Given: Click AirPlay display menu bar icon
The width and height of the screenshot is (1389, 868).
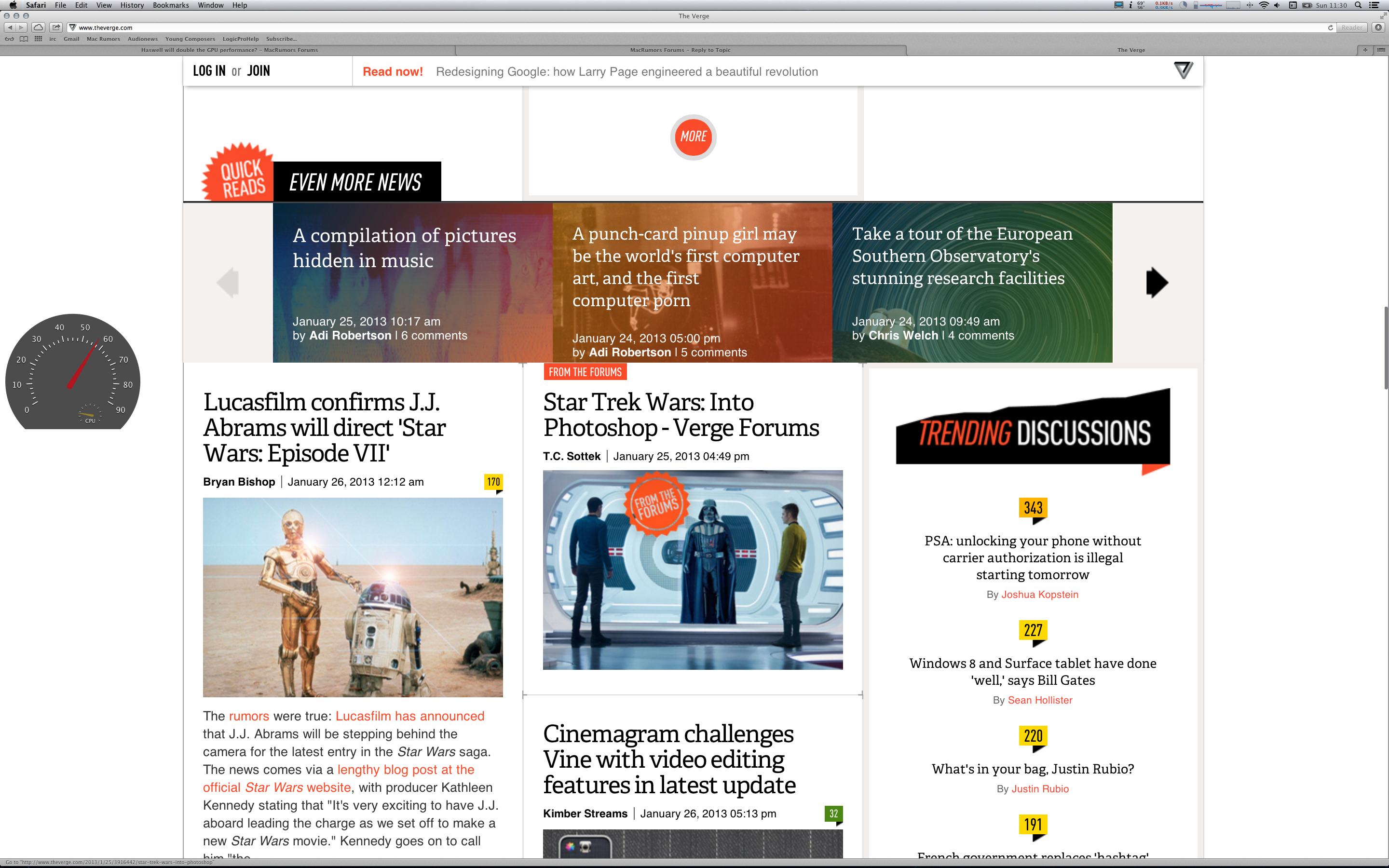Looking at the screenshot, I should coord(1118,5).
